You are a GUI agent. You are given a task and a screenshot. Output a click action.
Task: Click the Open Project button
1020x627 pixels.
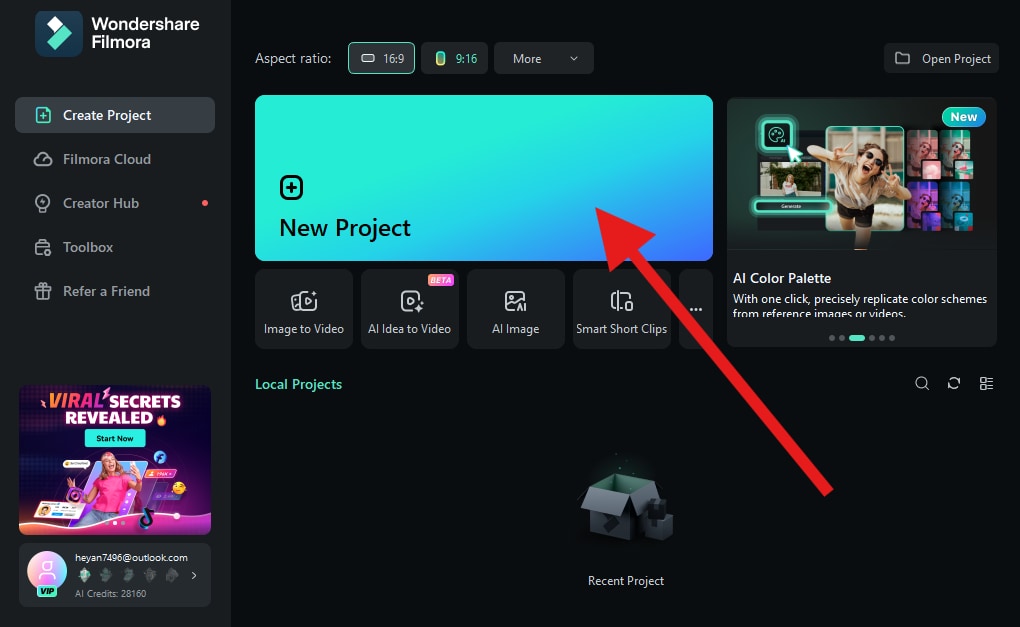941,59
